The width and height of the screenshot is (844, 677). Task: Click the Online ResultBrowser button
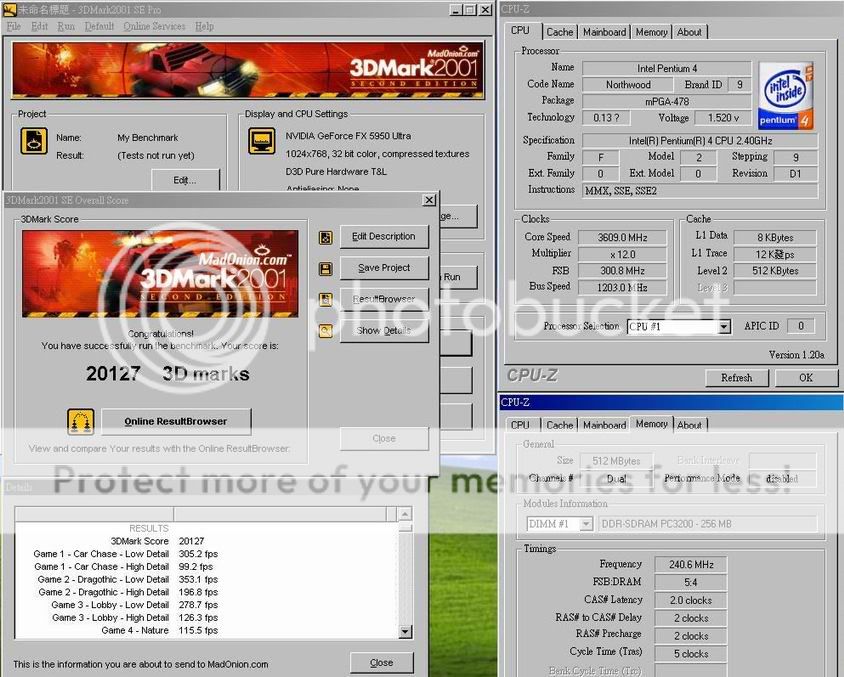(175, 421)
